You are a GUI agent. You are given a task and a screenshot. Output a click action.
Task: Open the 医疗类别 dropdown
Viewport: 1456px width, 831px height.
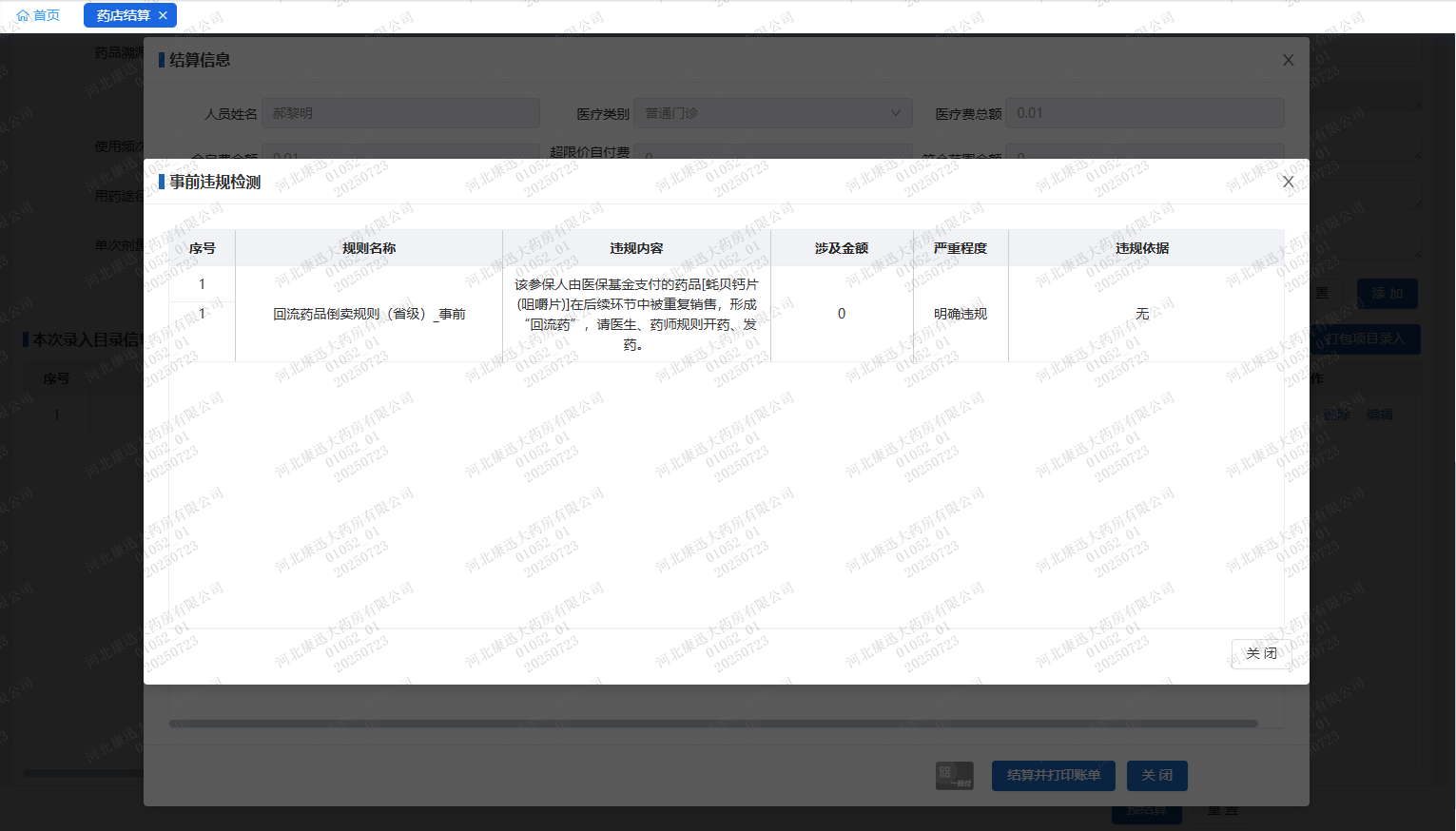[772, 113]
